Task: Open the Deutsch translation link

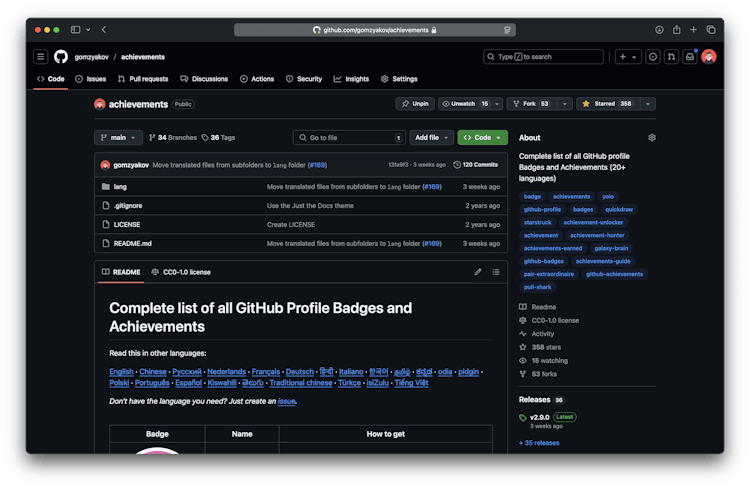Action: (299, 372)
